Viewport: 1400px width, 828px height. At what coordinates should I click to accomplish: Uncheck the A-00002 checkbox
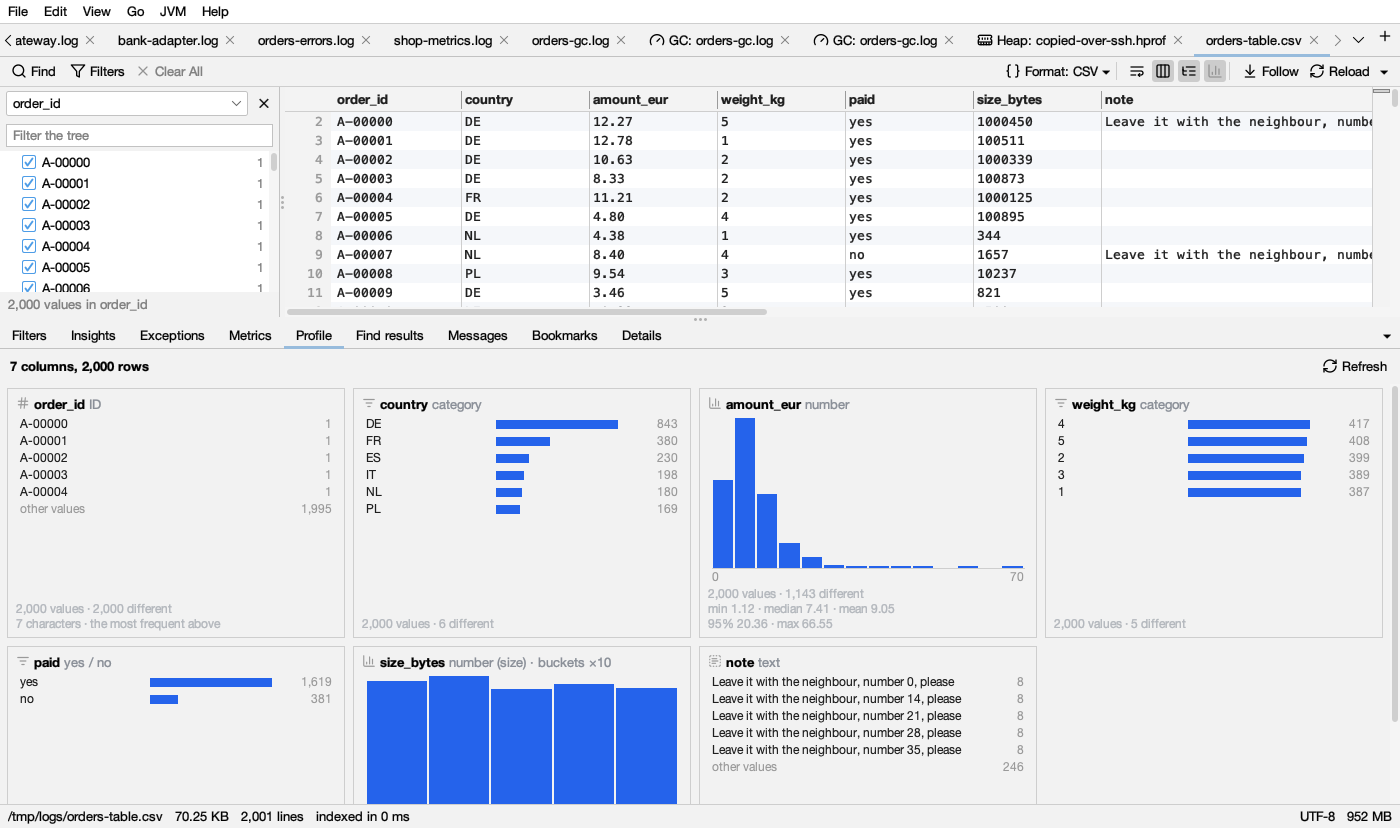click(x=29, y=204)
